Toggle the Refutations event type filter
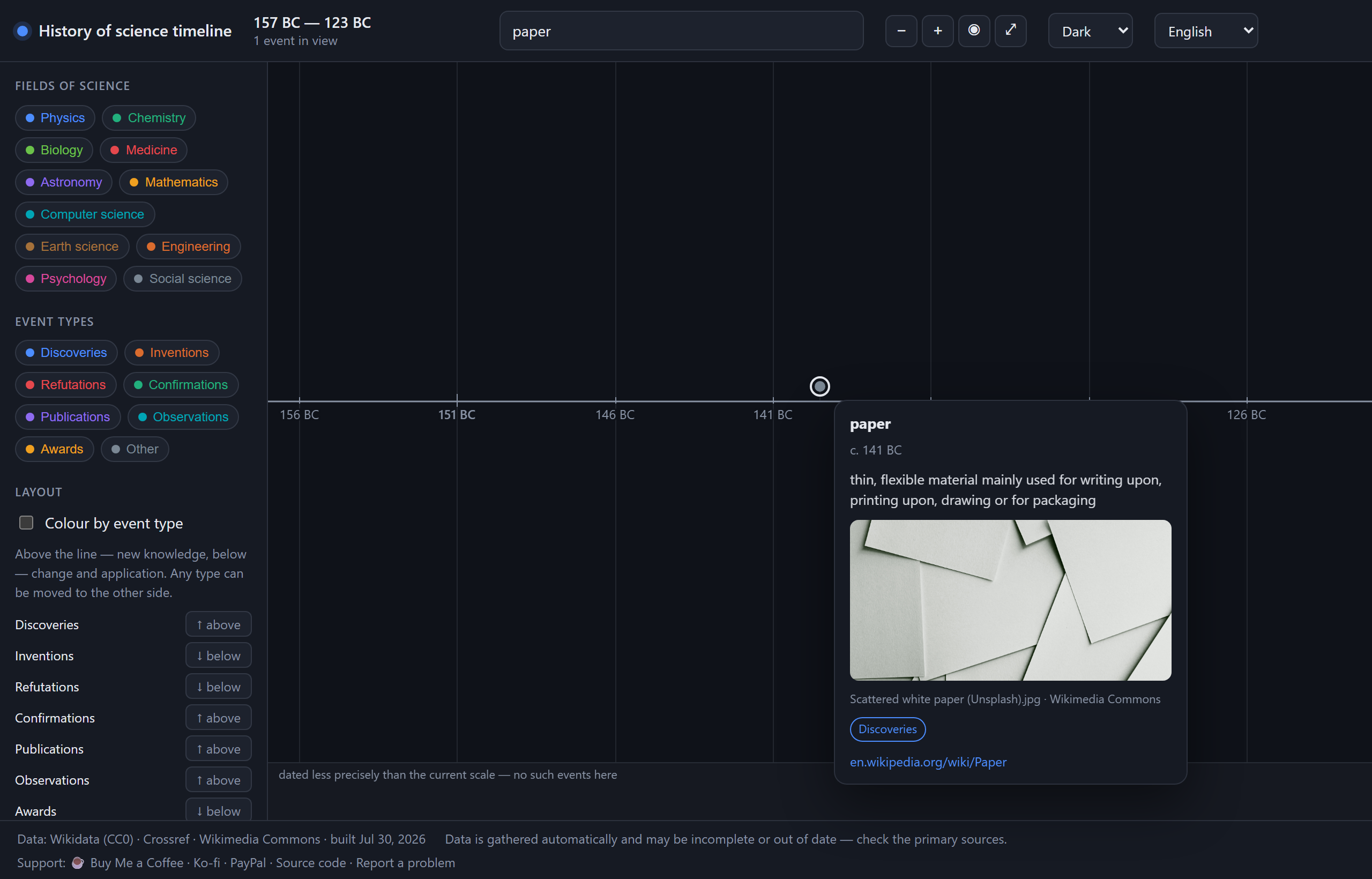Viewport: 1372px width, 879px height. pos(65,385)
